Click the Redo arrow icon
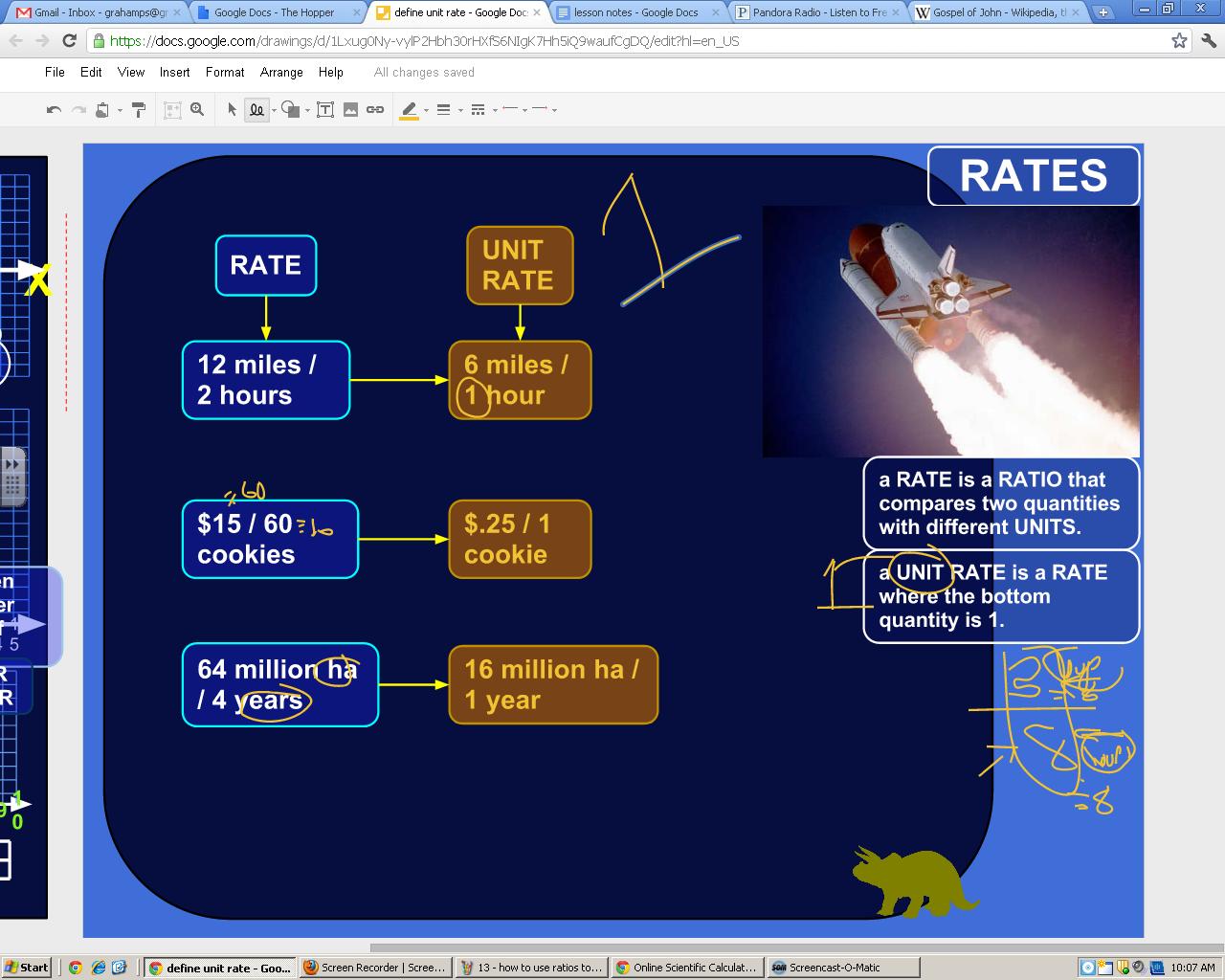 click(x=78, y=110)
